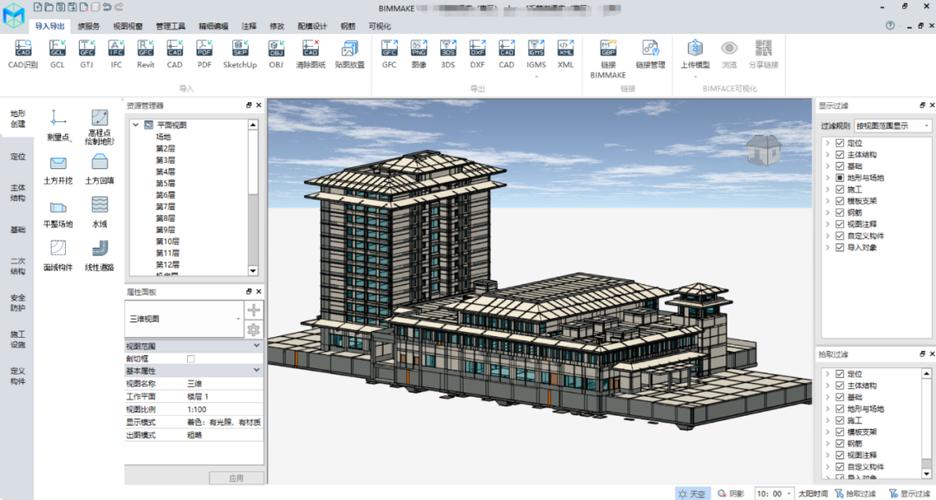The image size is (936, 500).
Task: Open the 安全防护 side tab
Action: pos(18,303)
